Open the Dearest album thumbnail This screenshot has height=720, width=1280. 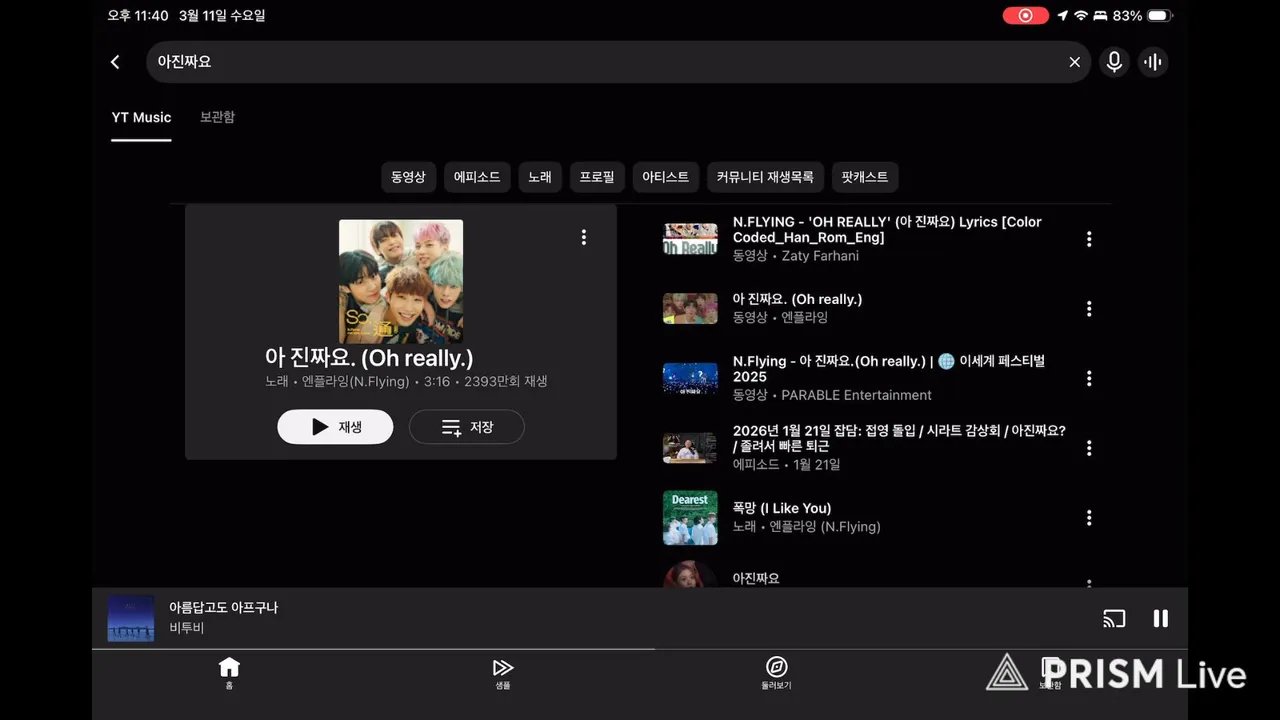coord(690,518)
